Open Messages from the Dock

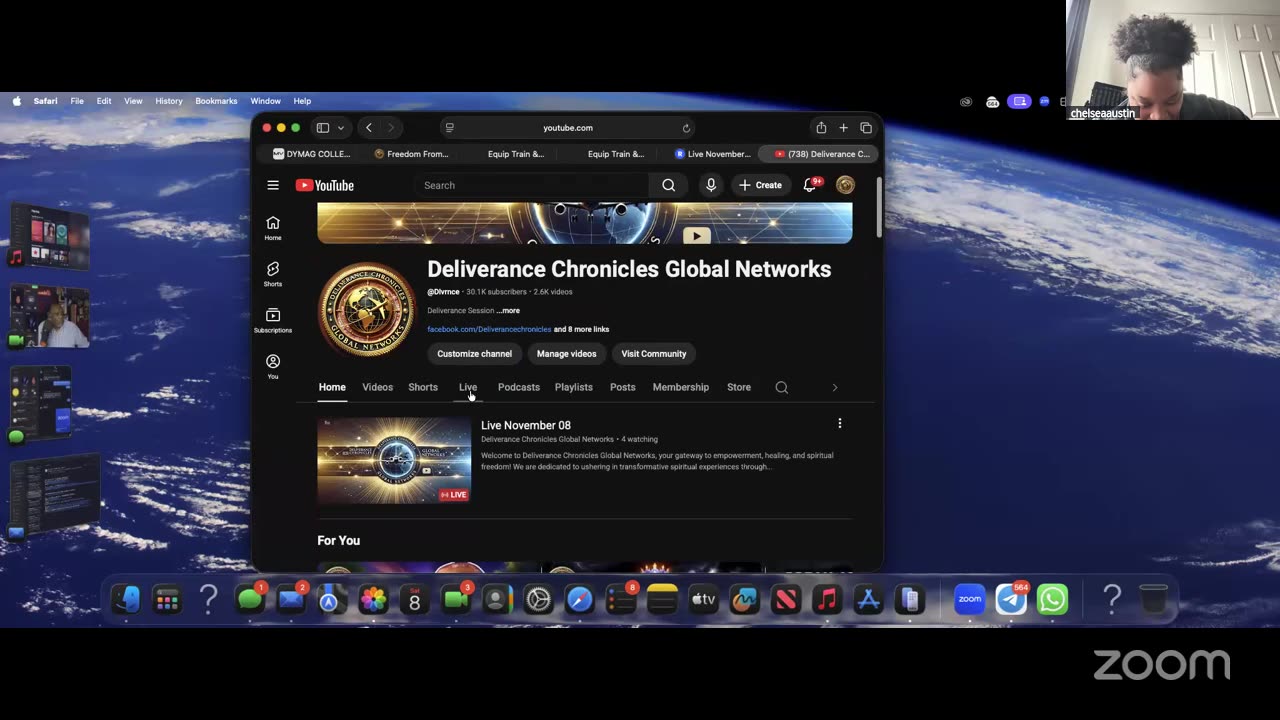pos(250,599)
